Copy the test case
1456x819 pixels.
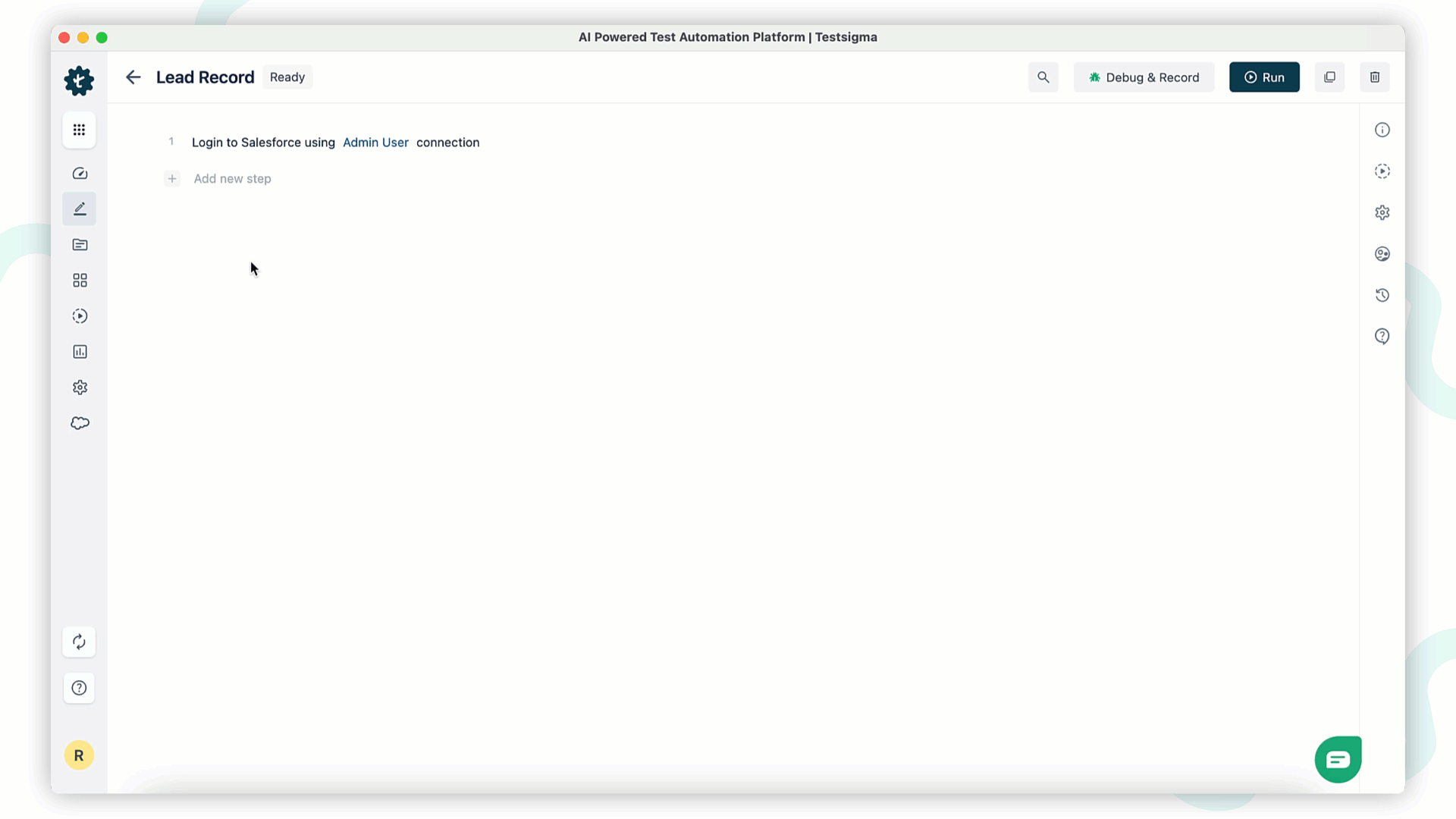click(1329, 77)
